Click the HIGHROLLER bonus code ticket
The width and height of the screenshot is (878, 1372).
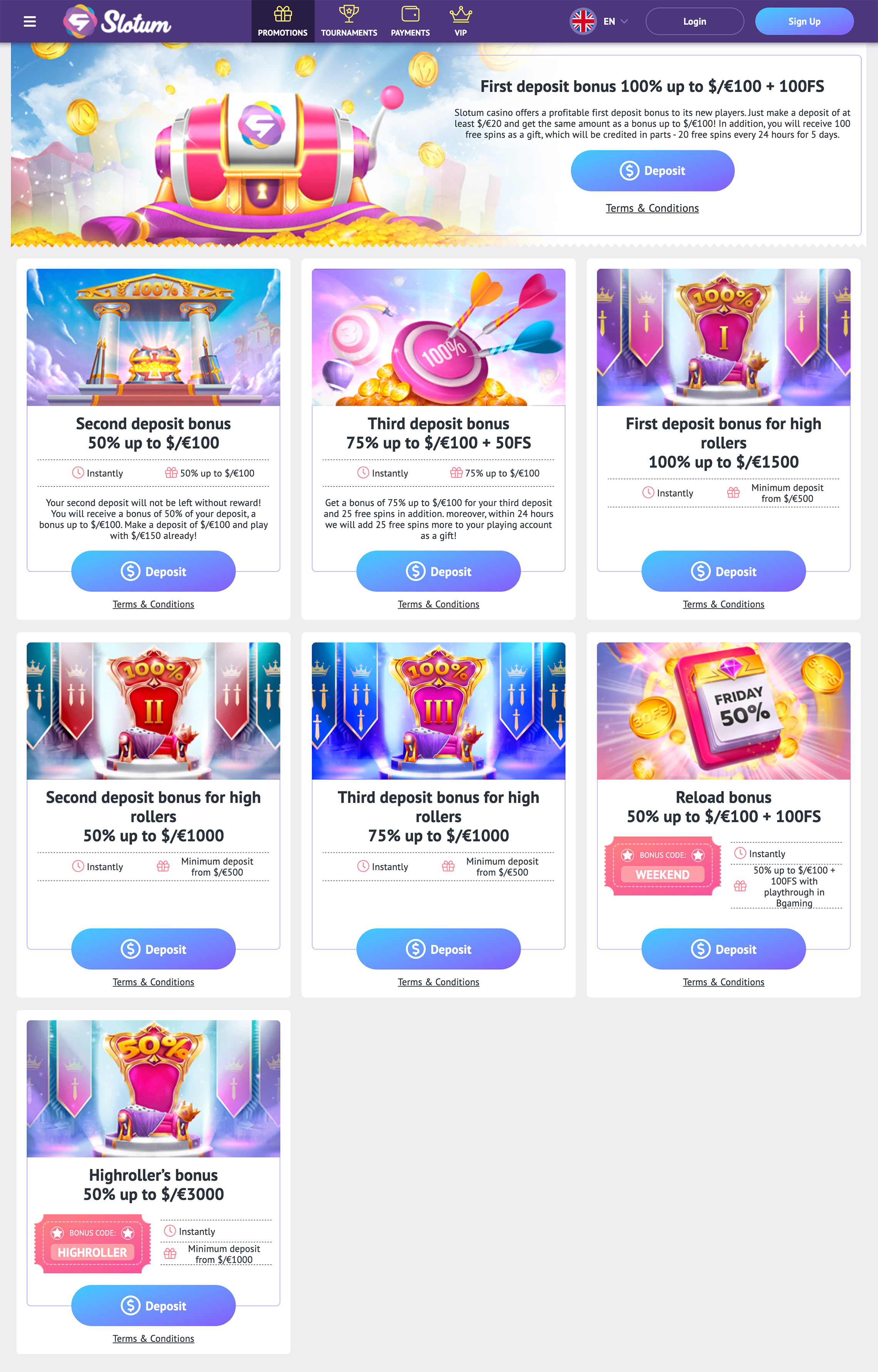click(92, 1244)
